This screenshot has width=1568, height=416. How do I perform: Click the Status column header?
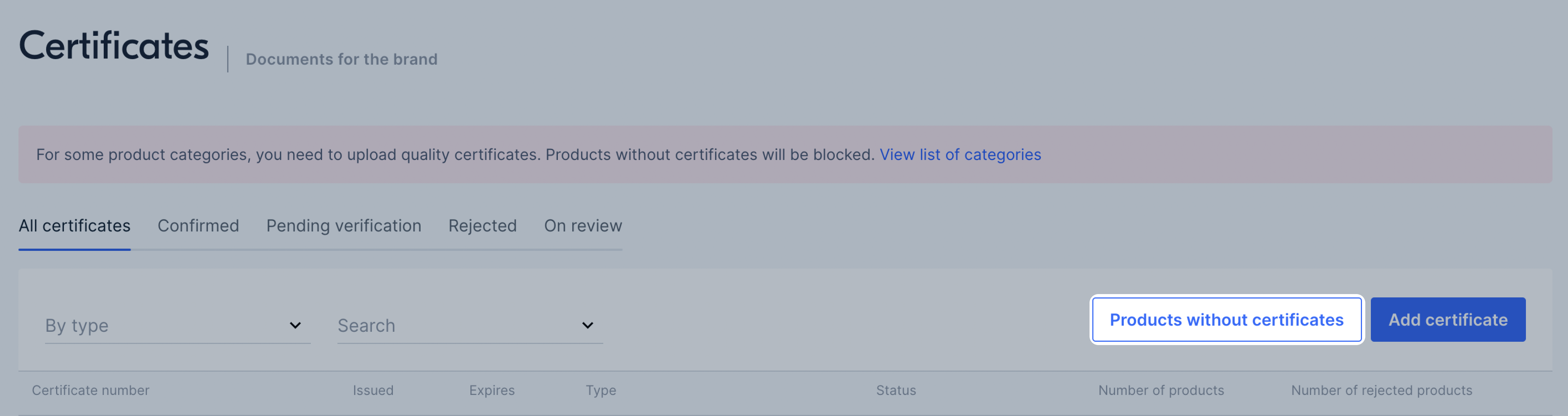pos(896,391)
